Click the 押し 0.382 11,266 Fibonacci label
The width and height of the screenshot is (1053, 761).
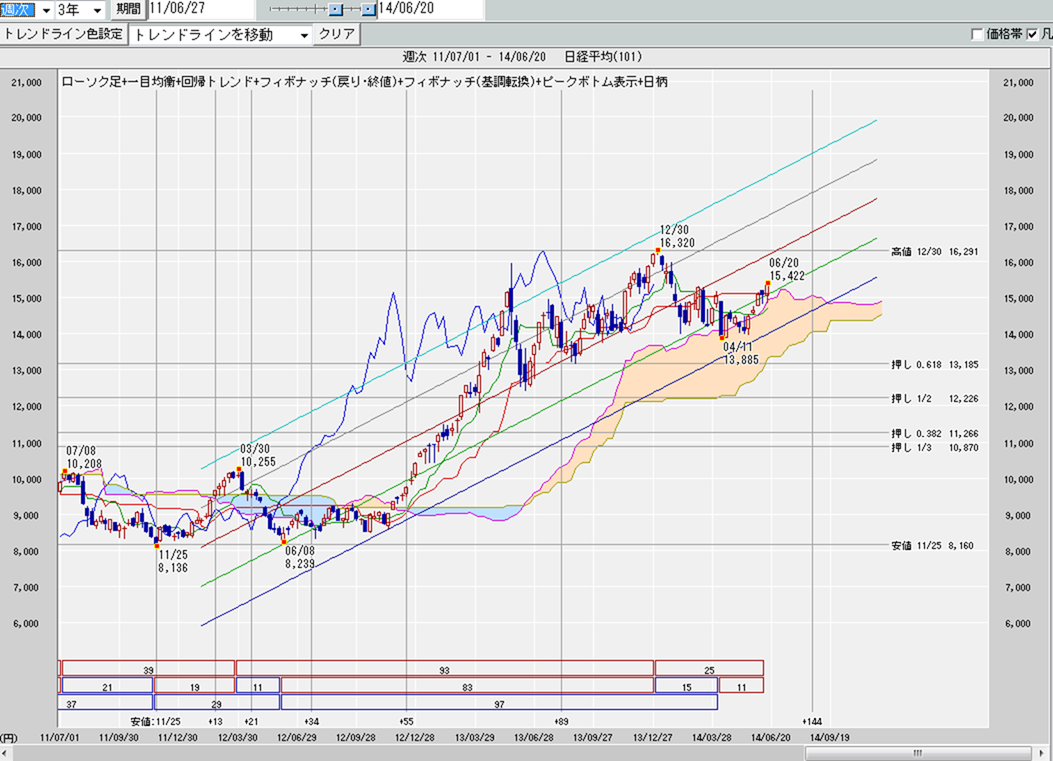pyautogui.click(x=934, y=434)
